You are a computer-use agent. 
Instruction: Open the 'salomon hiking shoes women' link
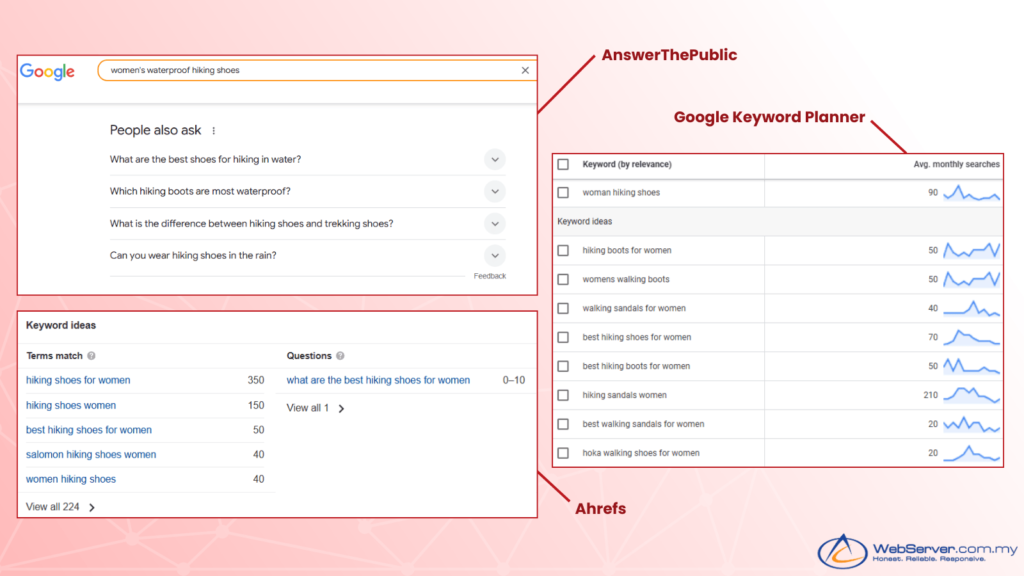(91, 455)
